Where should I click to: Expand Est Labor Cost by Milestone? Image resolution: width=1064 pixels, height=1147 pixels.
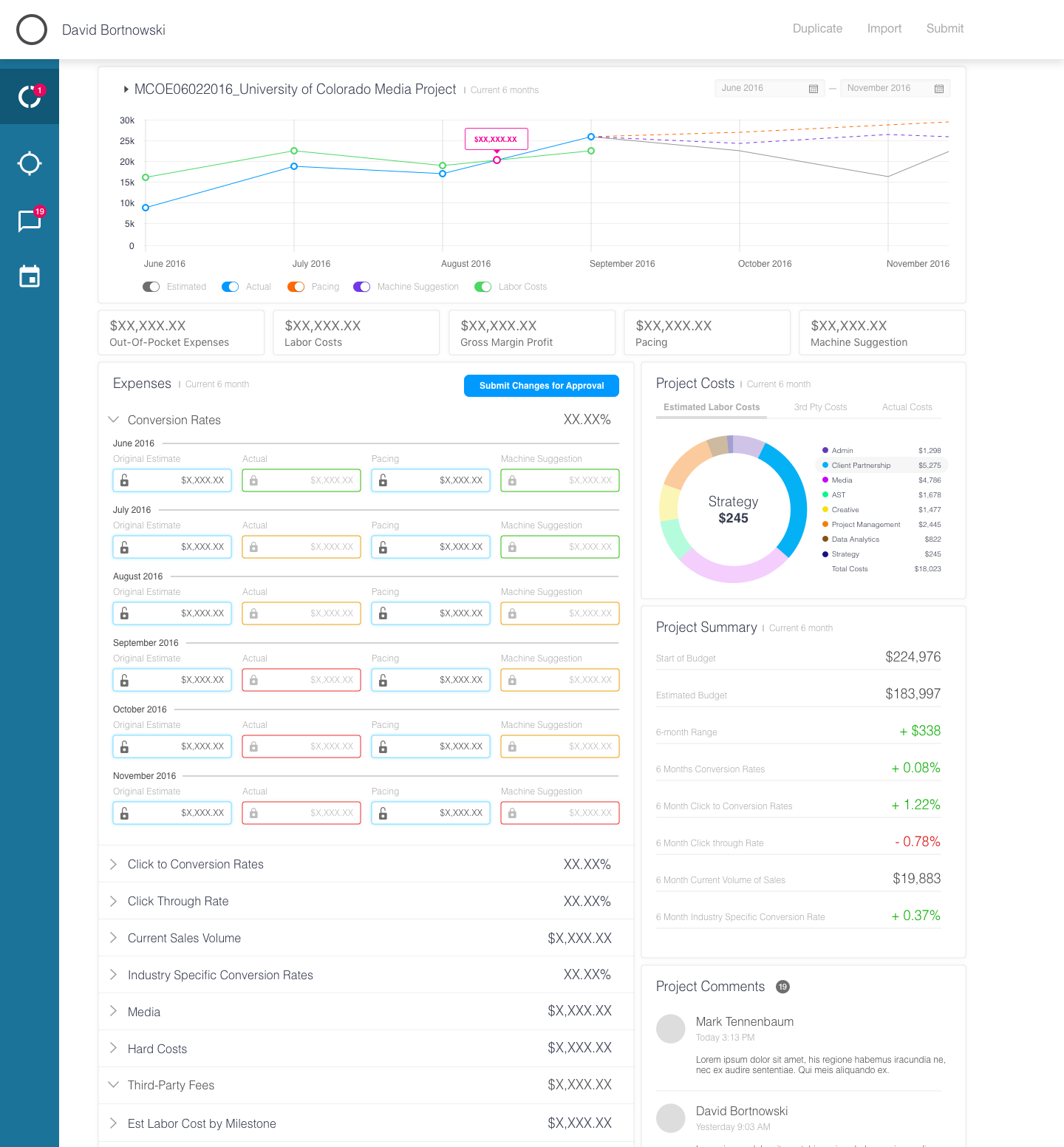tap(113, 1123)
